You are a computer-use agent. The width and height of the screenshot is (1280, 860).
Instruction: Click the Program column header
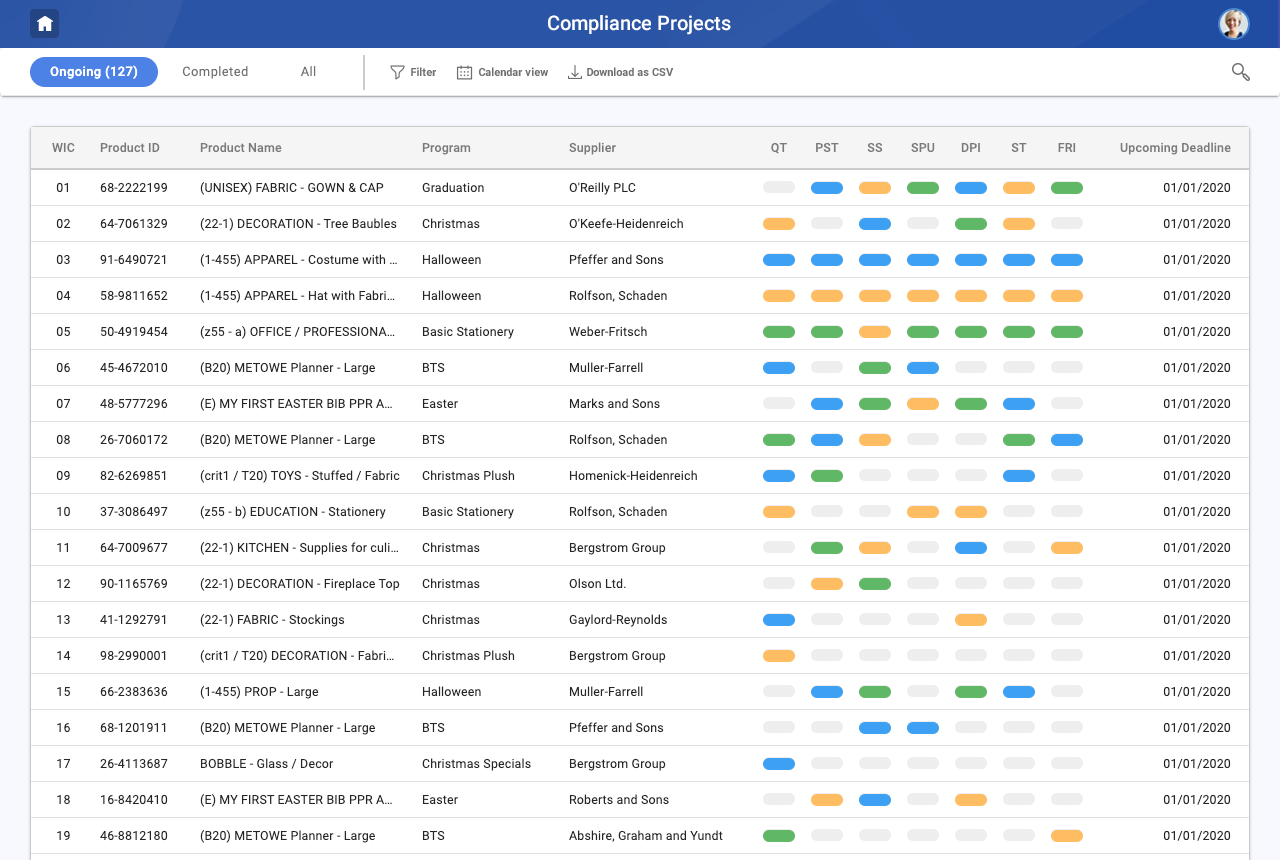point(446,148)
